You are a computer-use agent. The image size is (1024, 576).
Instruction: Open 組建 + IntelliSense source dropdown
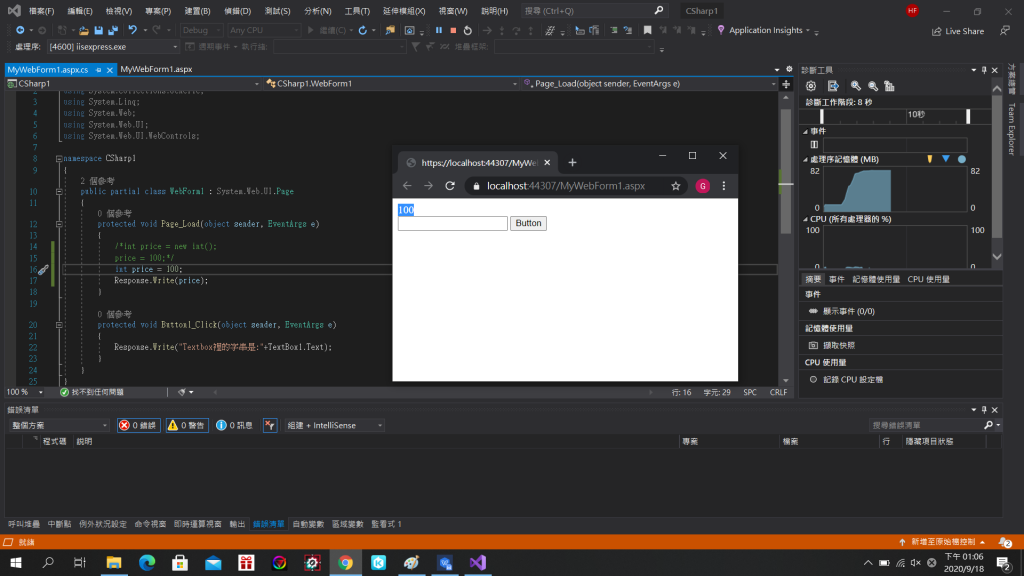point(334,425)
